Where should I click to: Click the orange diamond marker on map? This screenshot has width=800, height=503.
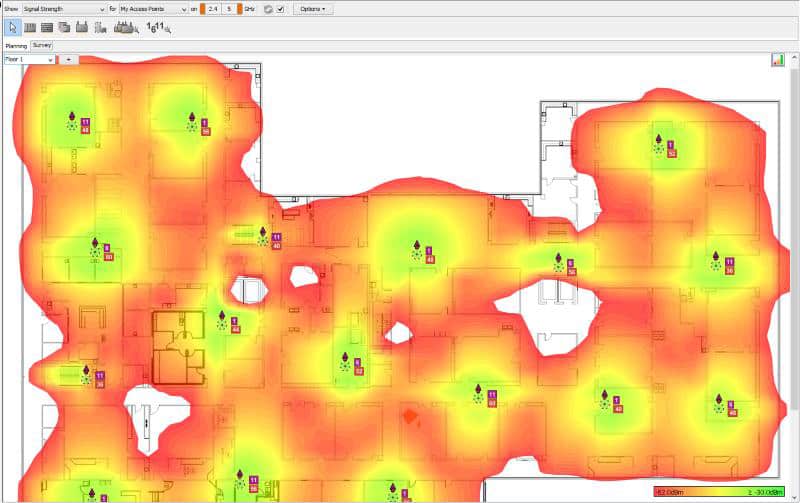[x=408, y=415]
